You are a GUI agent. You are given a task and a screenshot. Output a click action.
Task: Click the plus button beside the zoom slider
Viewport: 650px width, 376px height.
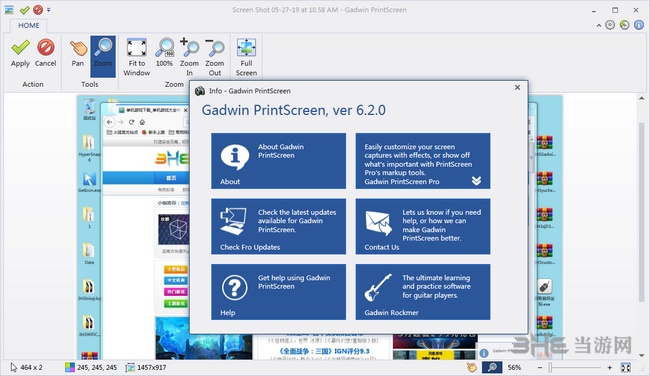(609, 367)
